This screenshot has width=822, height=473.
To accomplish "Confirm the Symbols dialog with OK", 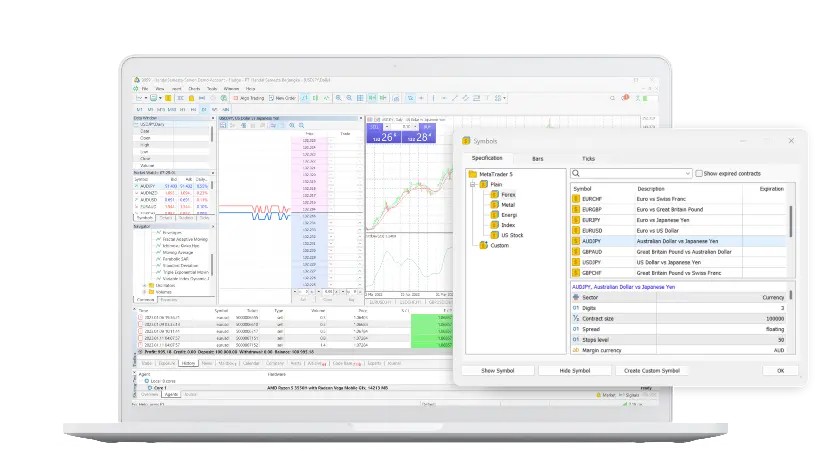I will pyautogui.click(x=781, y=371).
